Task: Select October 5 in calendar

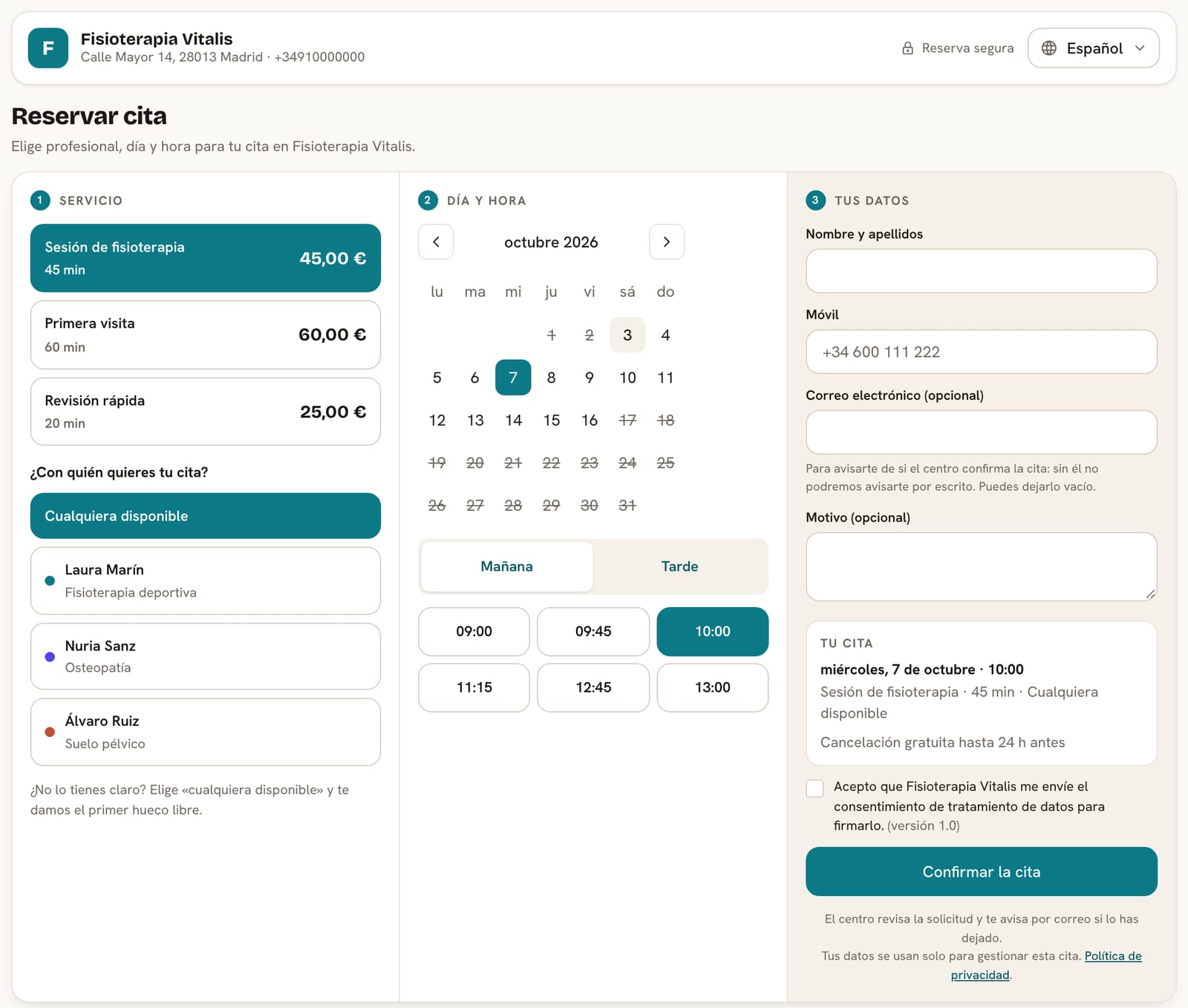Action: tap(437, 377)
